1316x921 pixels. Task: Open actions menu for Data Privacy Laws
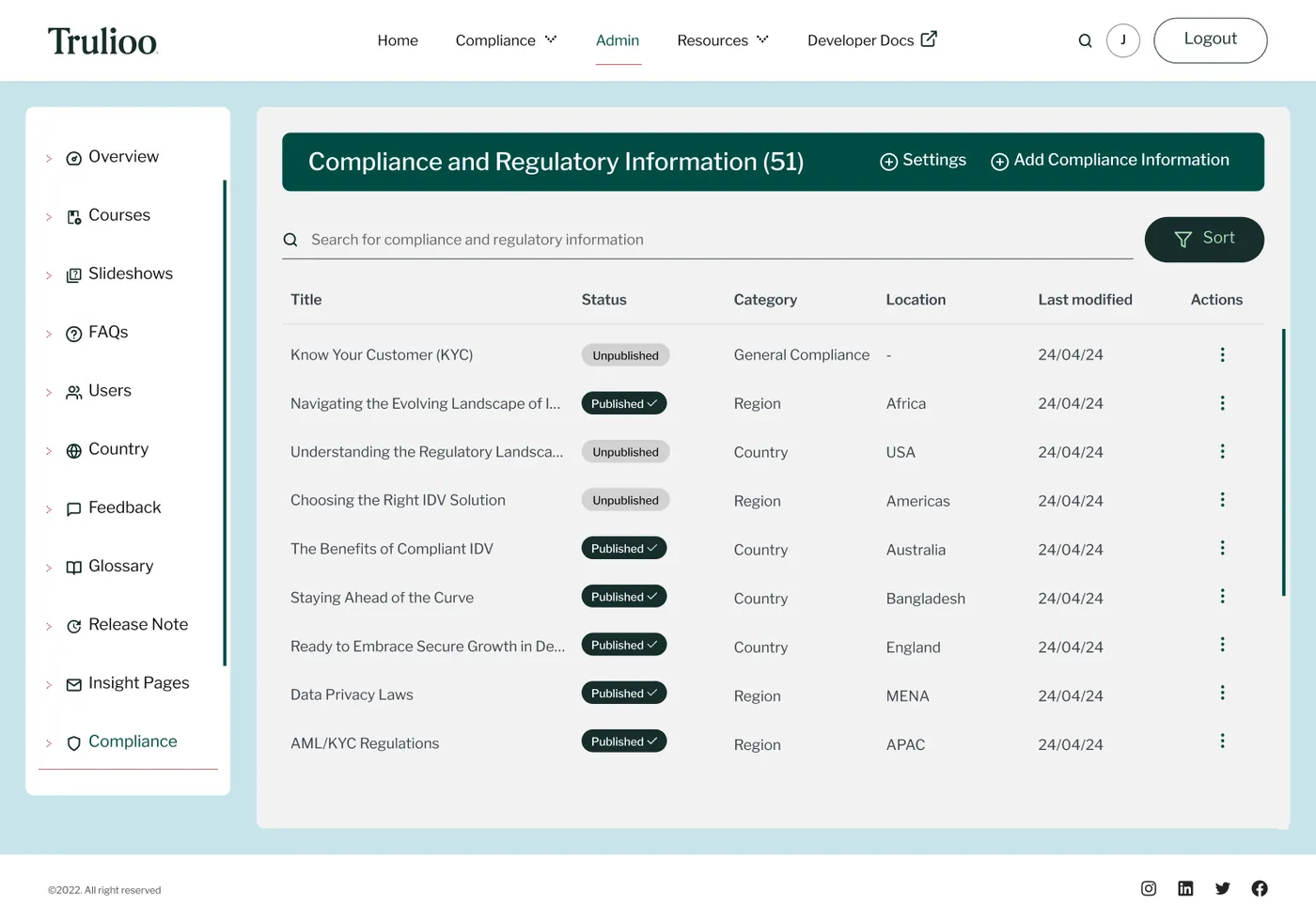click(1222, 694)
